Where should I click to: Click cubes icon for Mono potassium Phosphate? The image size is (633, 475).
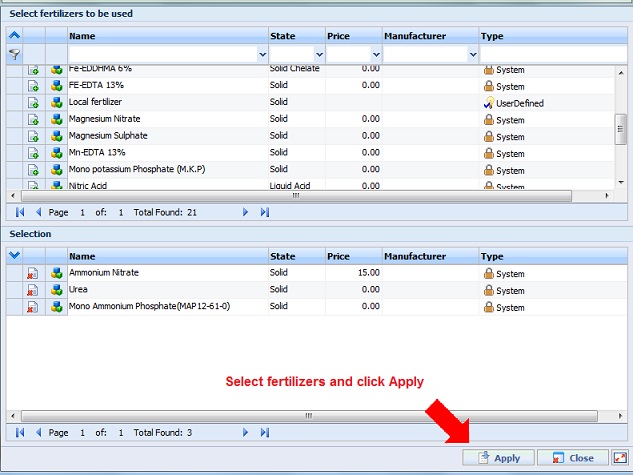57,170
